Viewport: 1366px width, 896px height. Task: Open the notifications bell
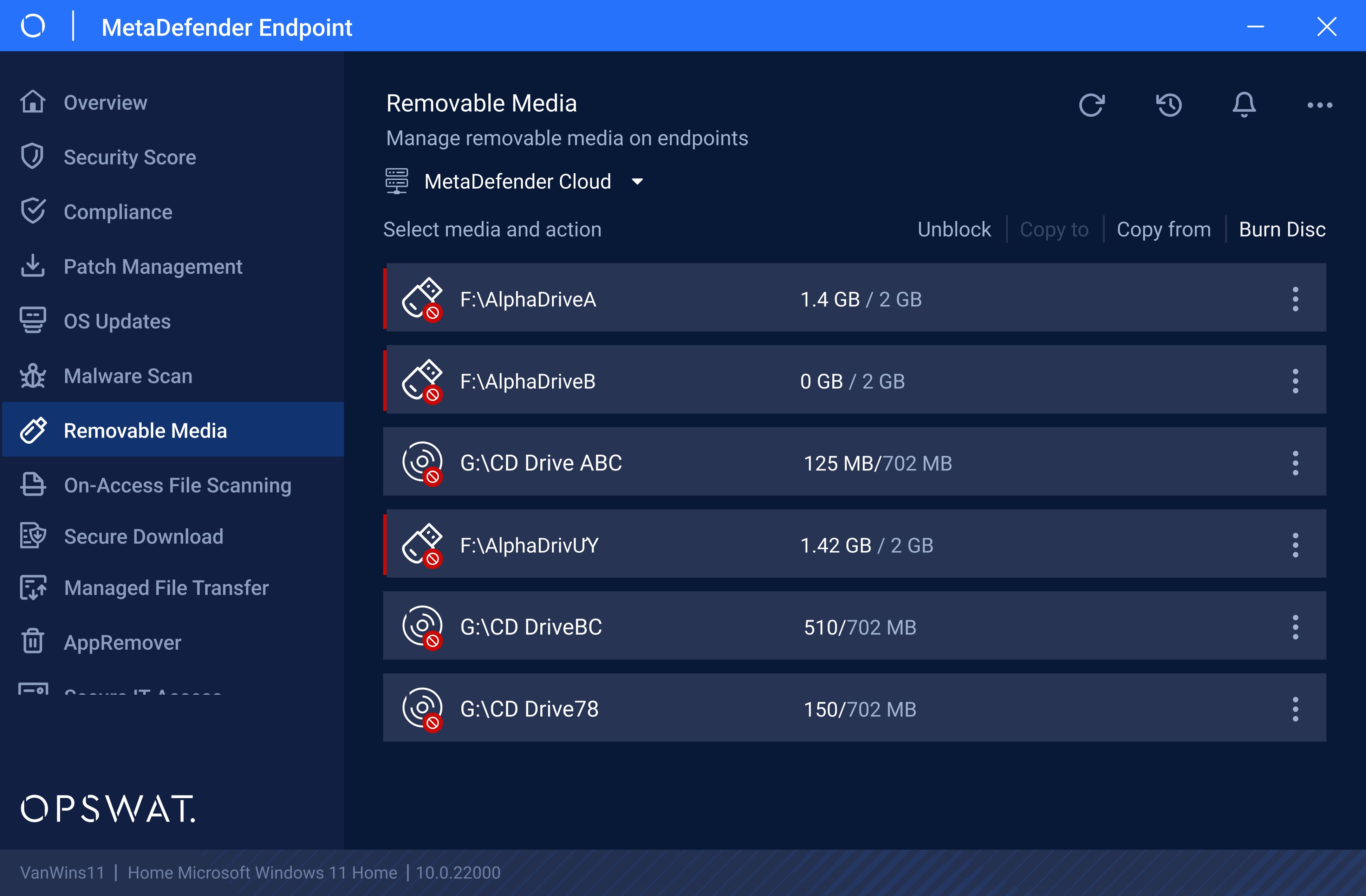(x=1244, y=105)
